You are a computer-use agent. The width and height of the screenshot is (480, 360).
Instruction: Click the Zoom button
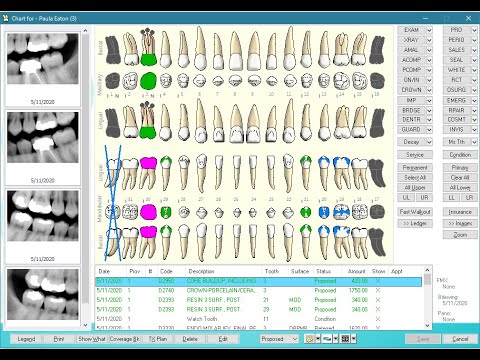[460, 235]
